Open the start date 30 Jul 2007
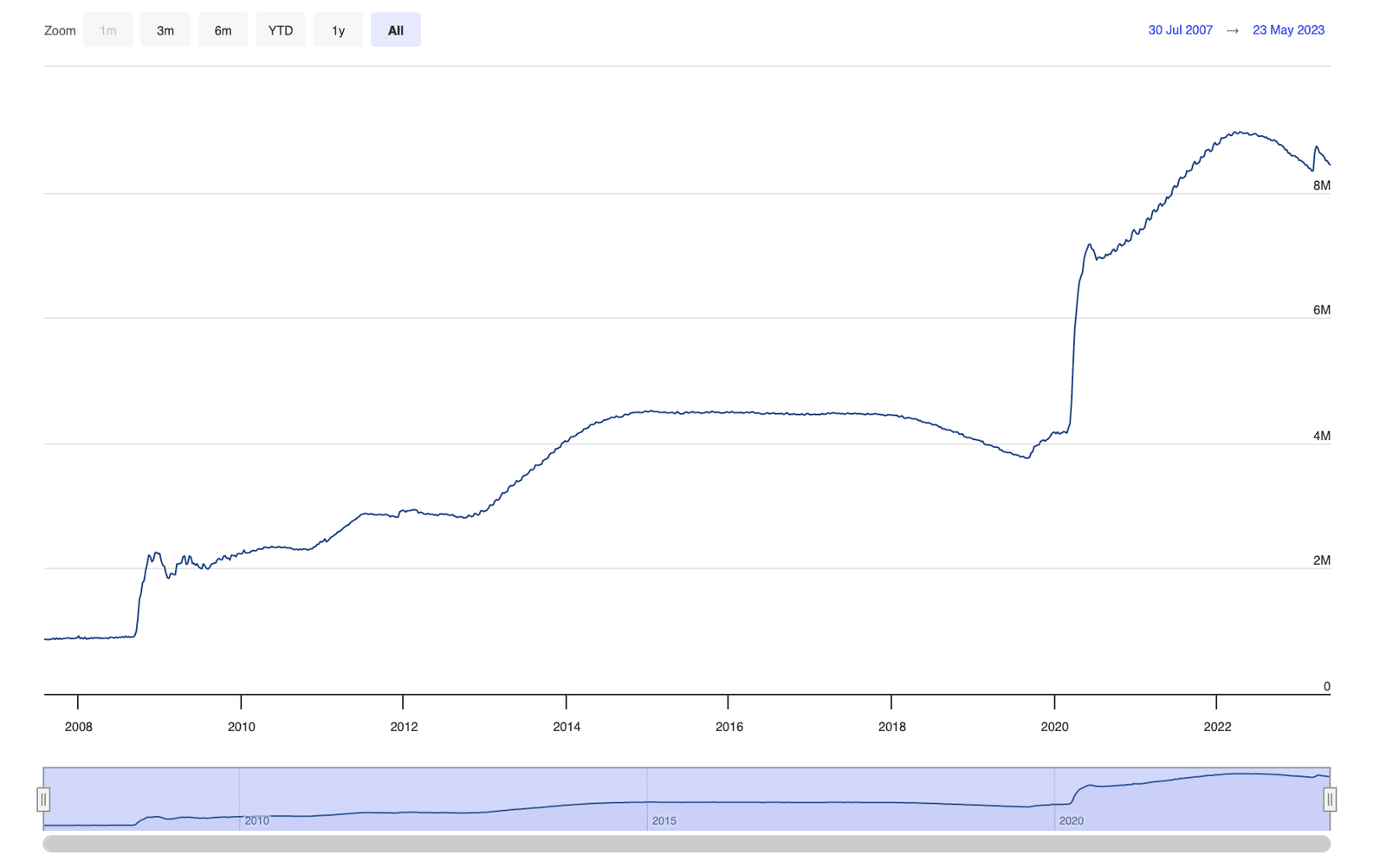This screenshot has height=868, width=1386. coord(1179,29)
